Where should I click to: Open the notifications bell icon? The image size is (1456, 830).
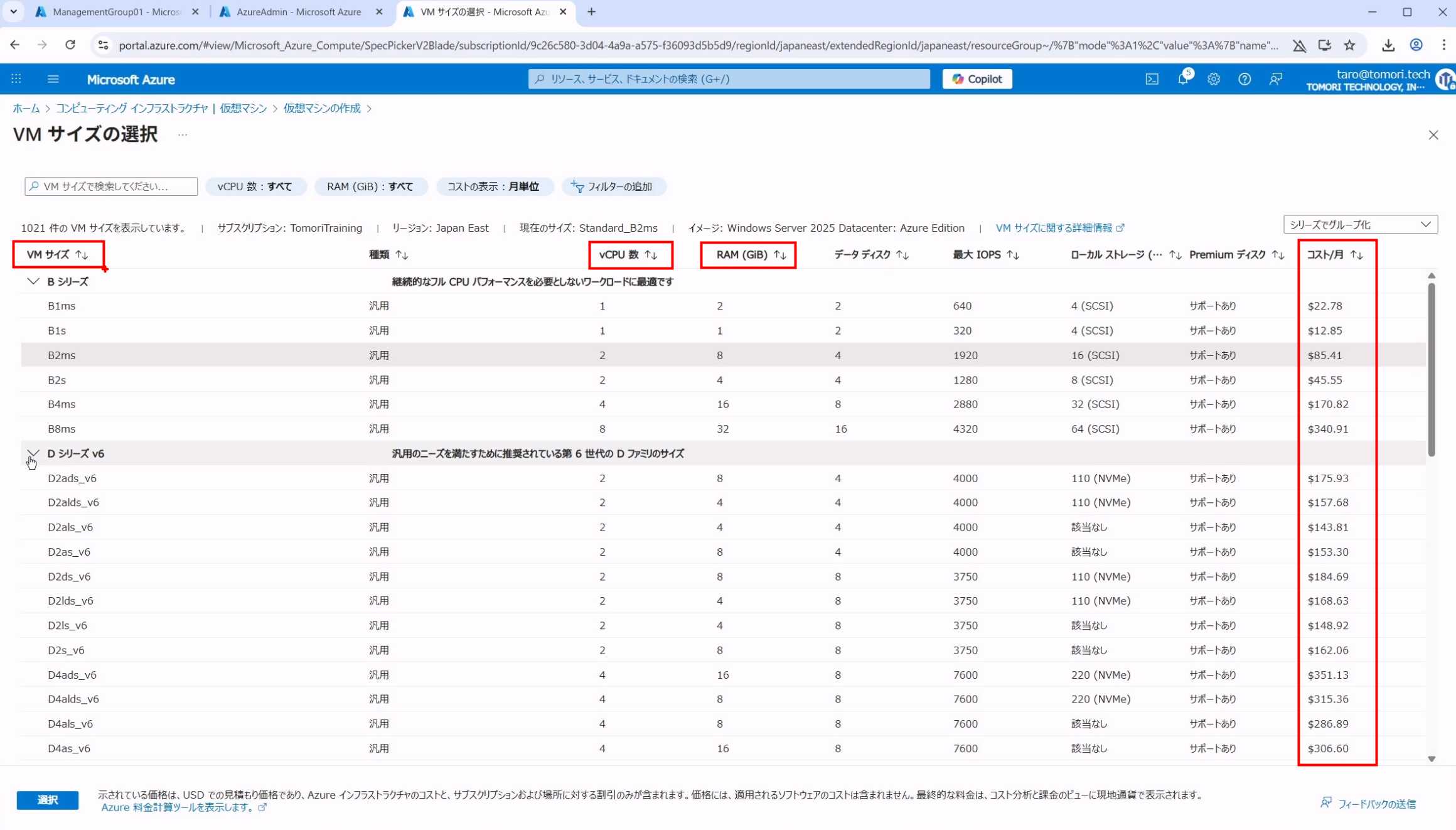(x=1182, y=79)
